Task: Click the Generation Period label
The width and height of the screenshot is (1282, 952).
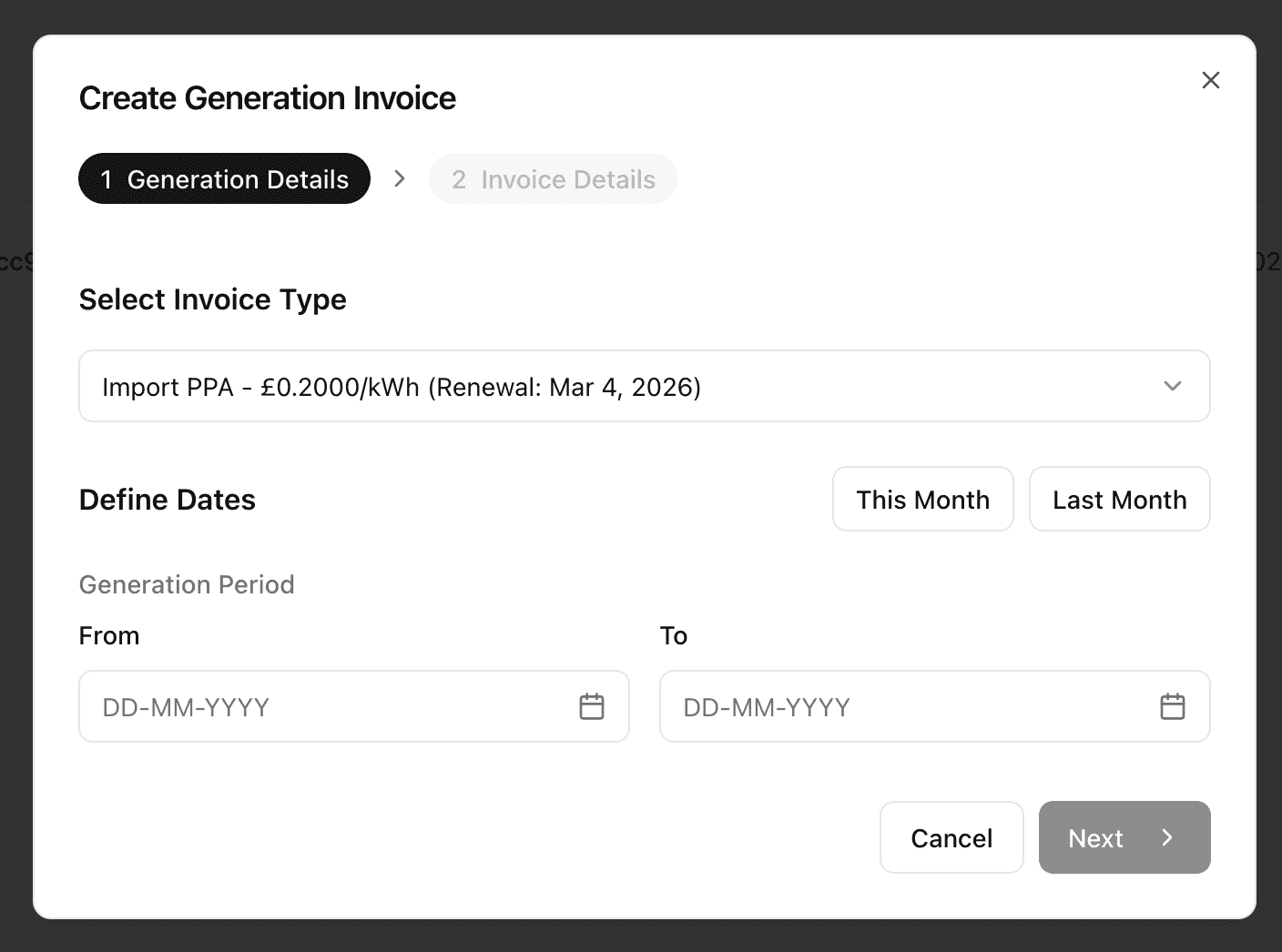Action: pyautogui.click(x=187, y=584)
